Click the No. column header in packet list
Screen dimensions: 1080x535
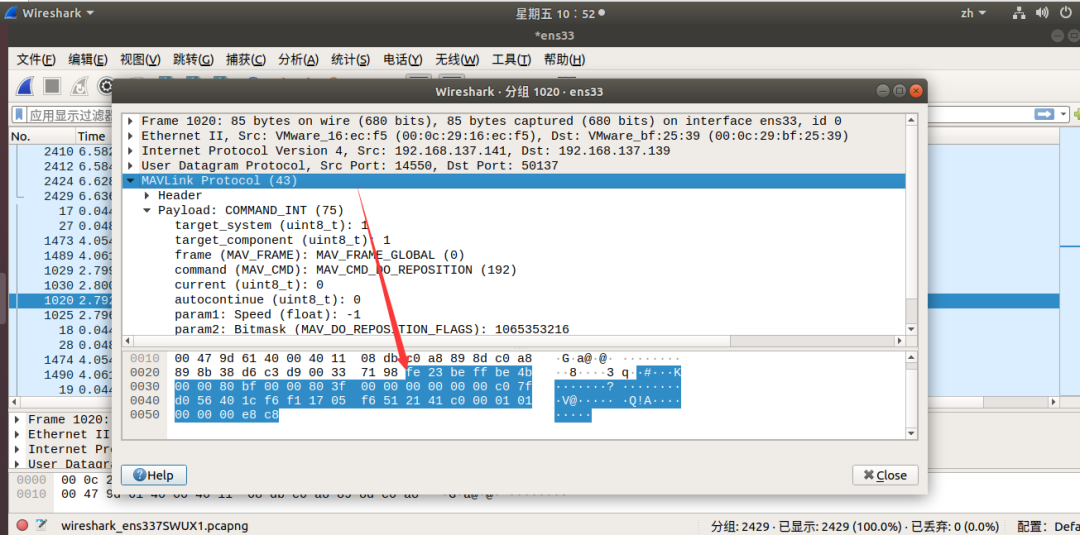(40, 136)
